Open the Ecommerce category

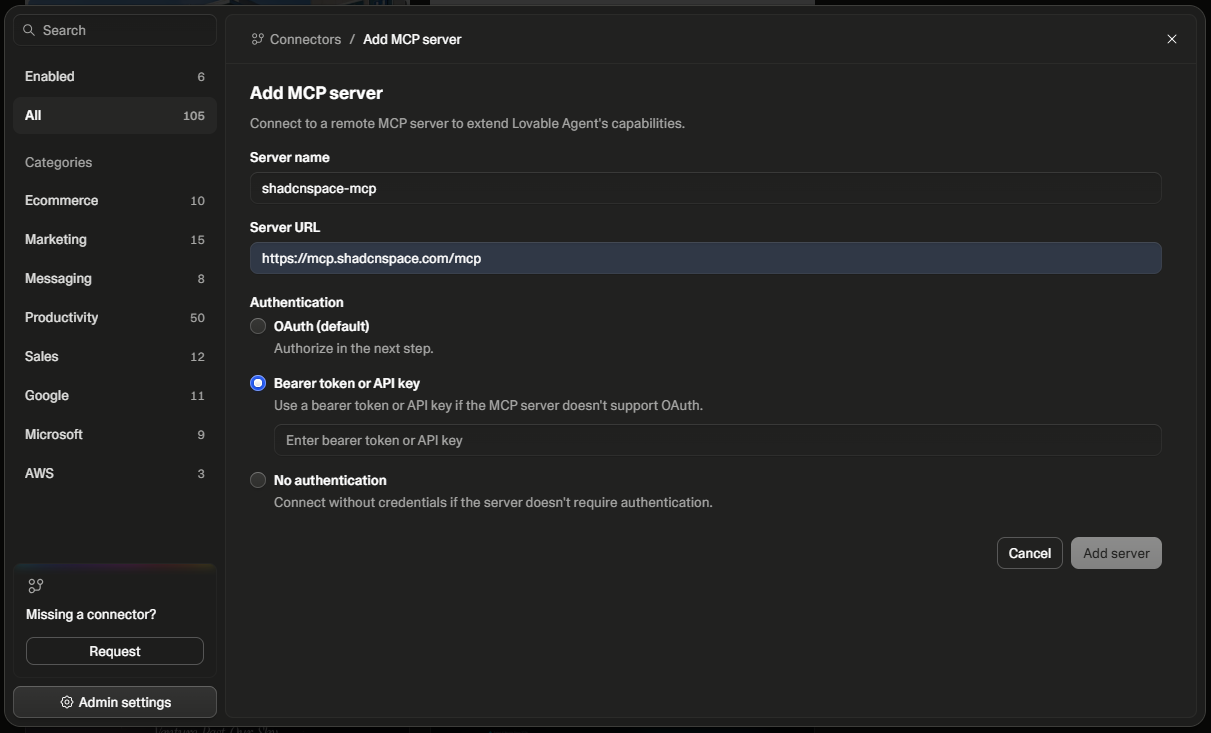pyautogui.click(x=115, y=200)
